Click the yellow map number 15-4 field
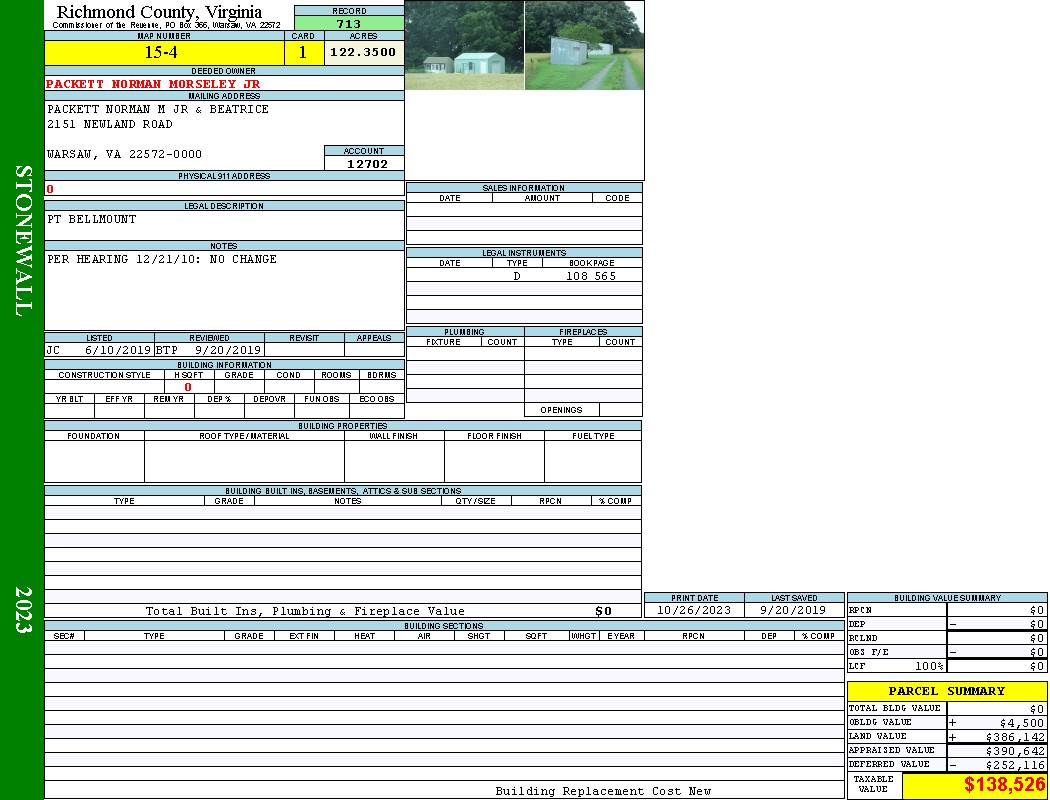 pos(164,53)
